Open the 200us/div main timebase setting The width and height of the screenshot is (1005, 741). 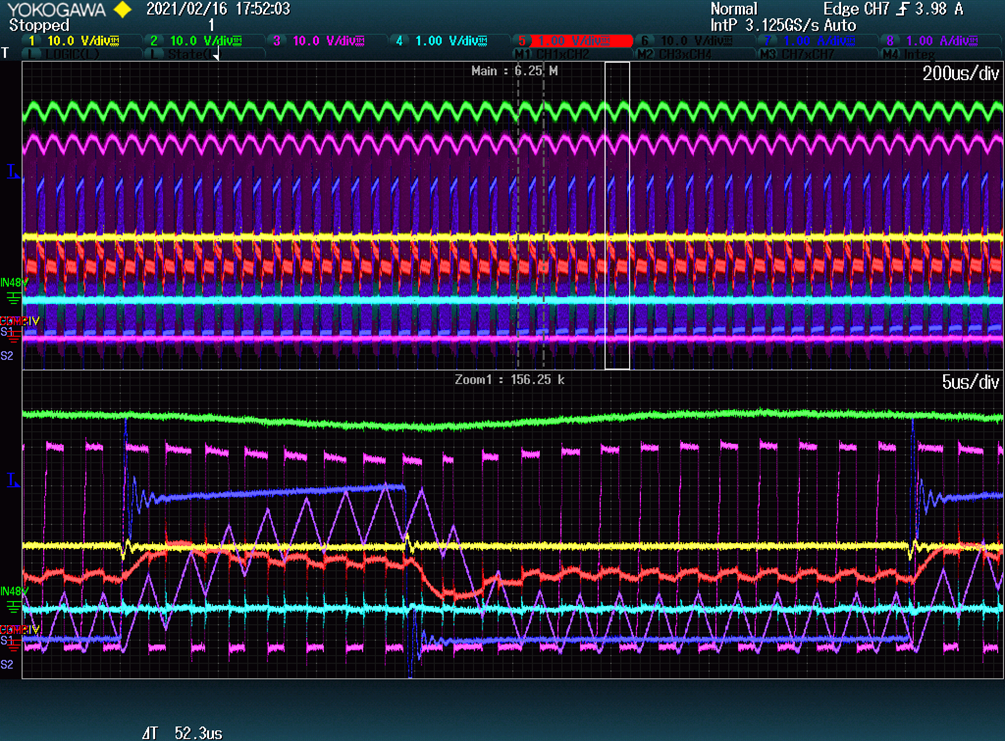click(960, 74)
